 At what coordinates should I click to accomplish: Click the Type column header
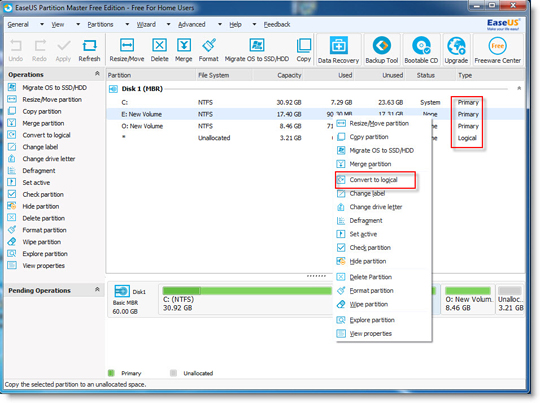tap(490, 75)
